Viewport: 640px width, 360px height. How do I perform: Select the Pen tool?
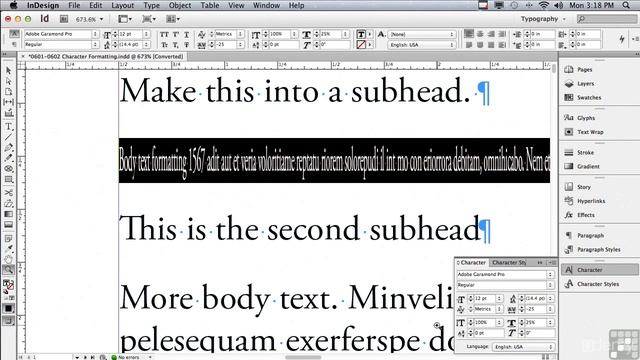tap(9, 147)
